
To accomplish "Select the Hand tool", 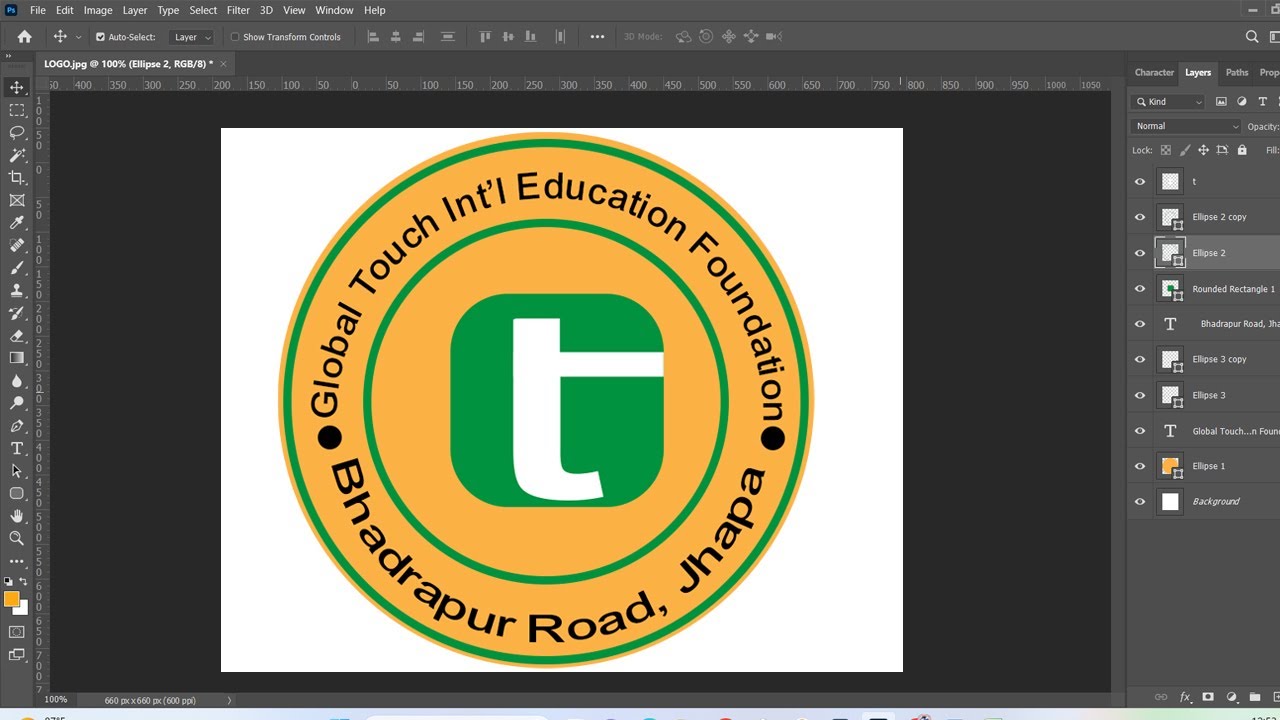I will coord(17,516).
